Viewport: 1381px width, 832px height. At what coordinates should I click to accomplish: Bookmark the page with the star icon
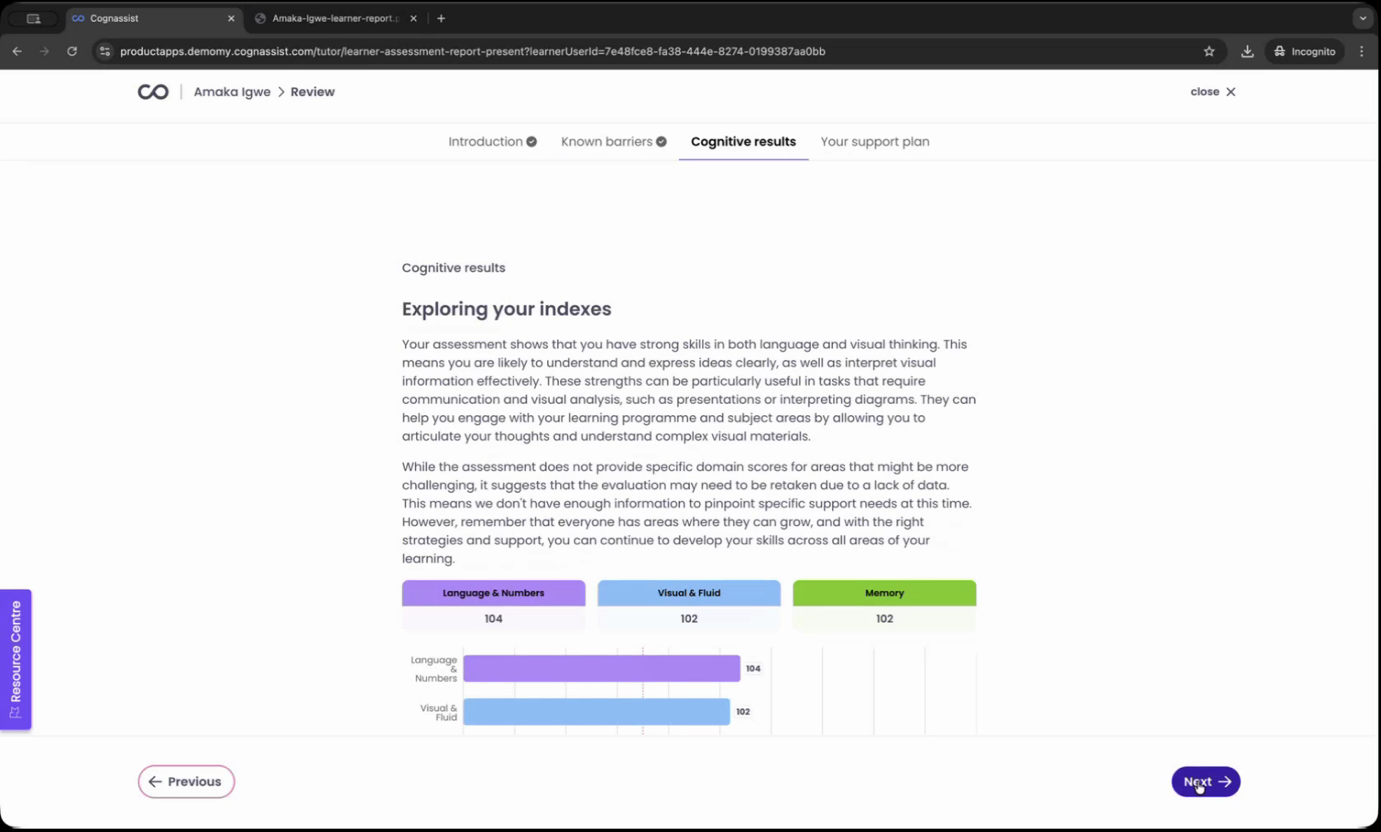pos(1208,51)
